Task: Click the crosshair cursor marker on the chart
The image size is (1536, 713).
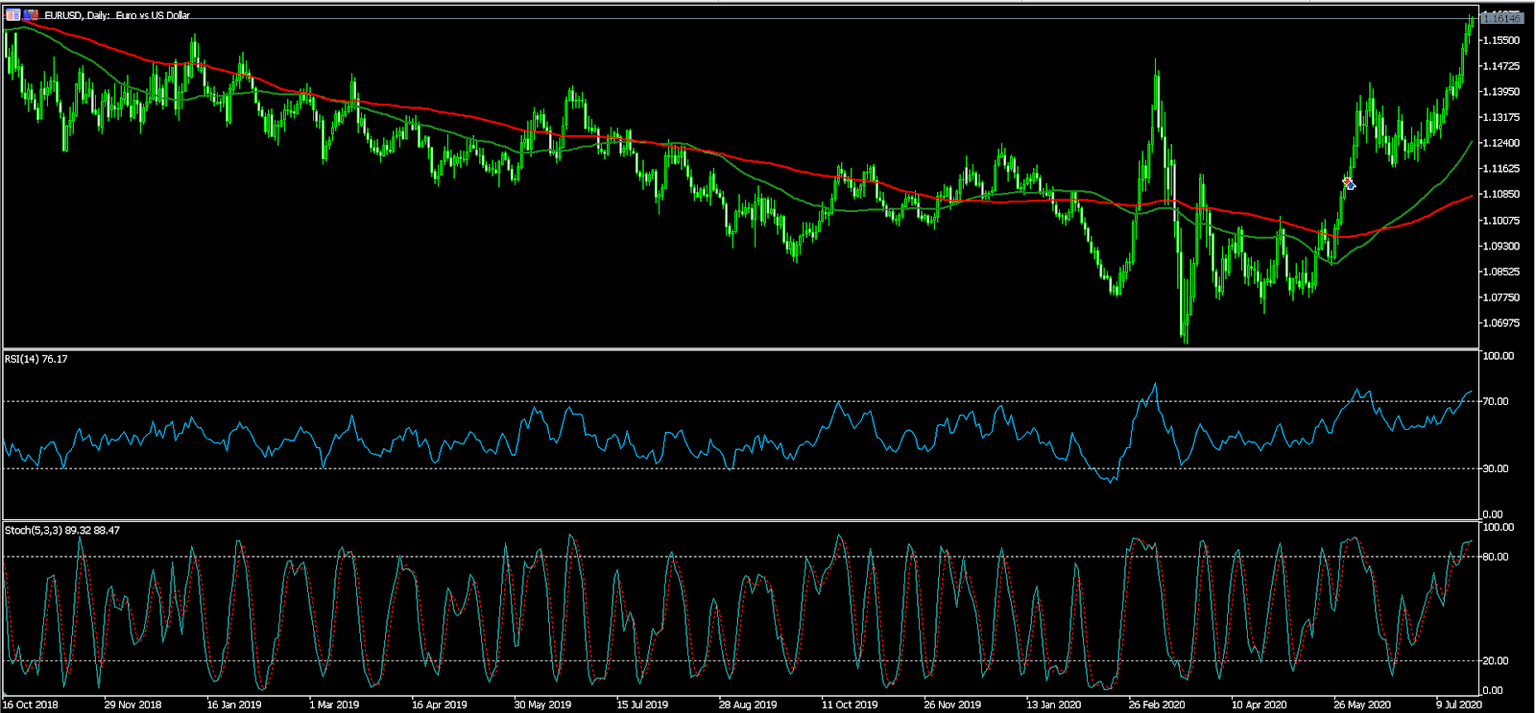Action: click(x=1349, y=183)
